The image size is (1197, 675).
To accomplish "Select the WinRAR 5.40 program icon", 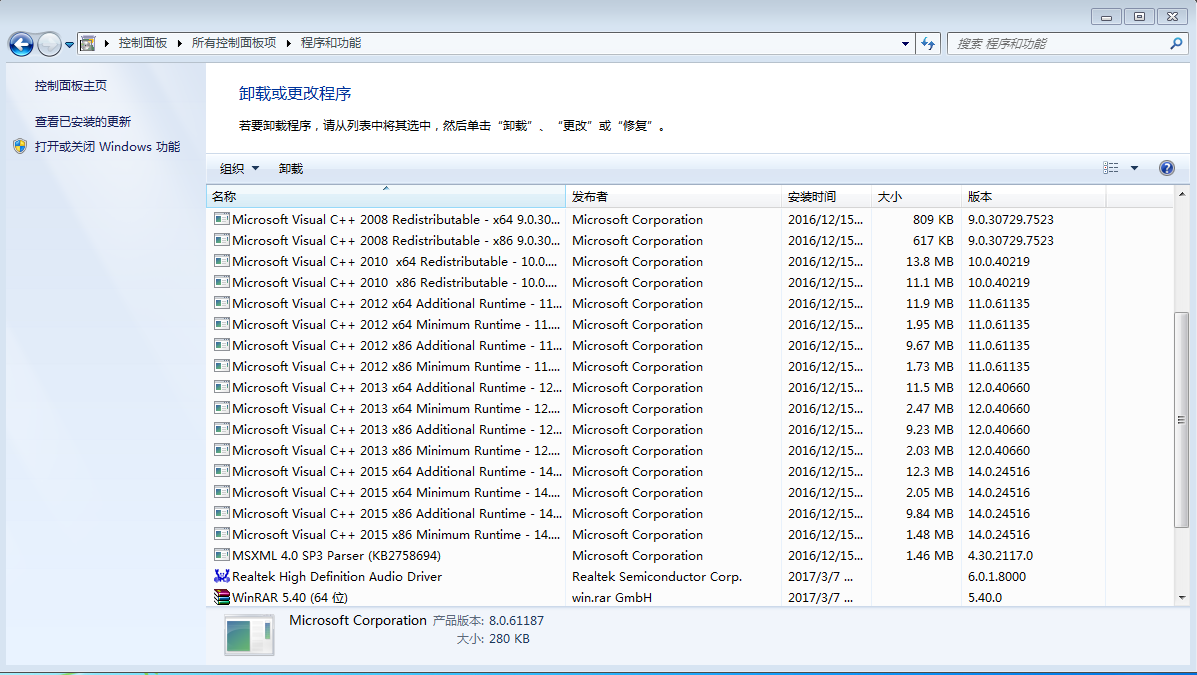I will point(222,598).
